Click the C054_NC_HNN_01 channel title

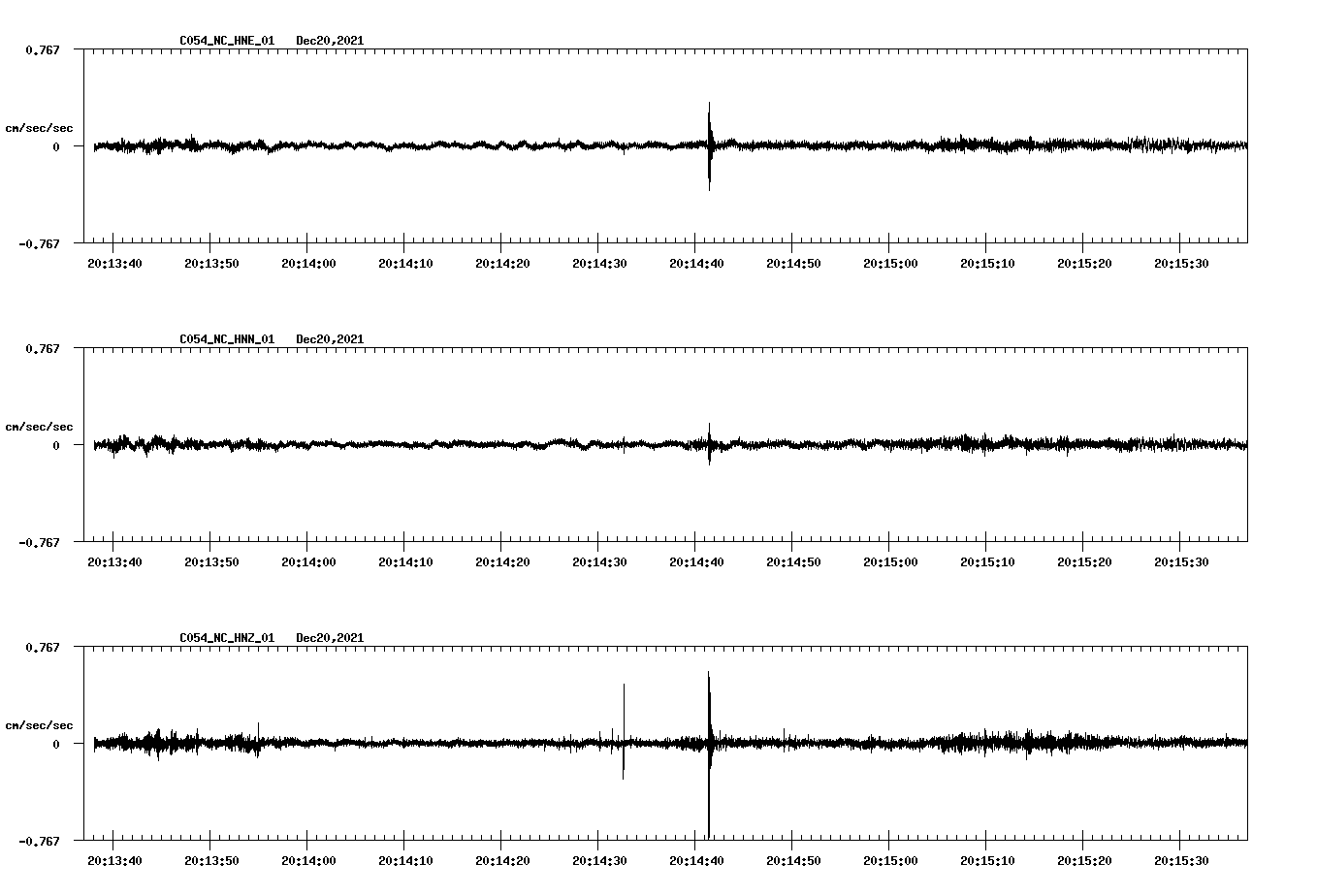(227, 339)
